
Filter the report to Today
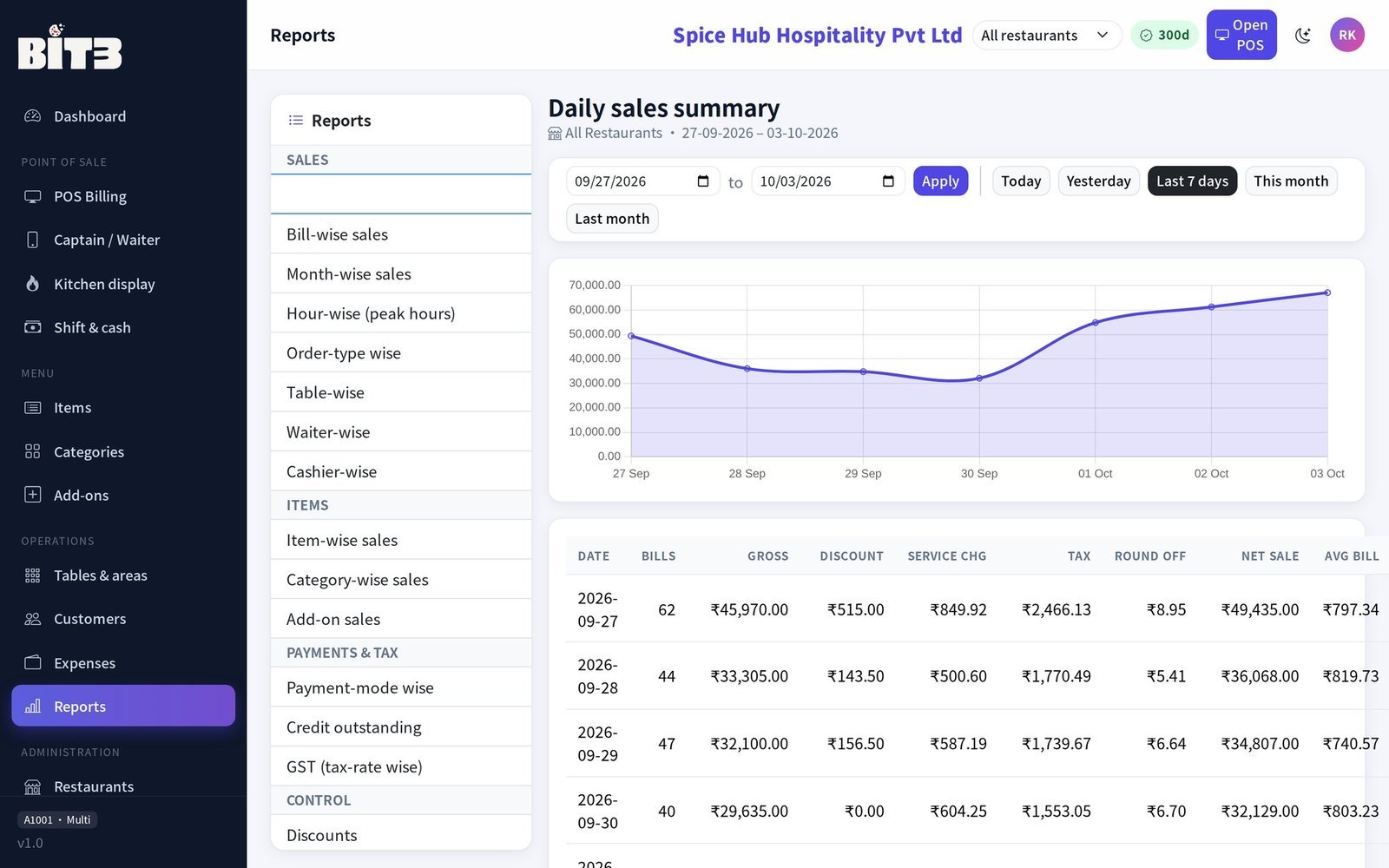coord(1021,181)
